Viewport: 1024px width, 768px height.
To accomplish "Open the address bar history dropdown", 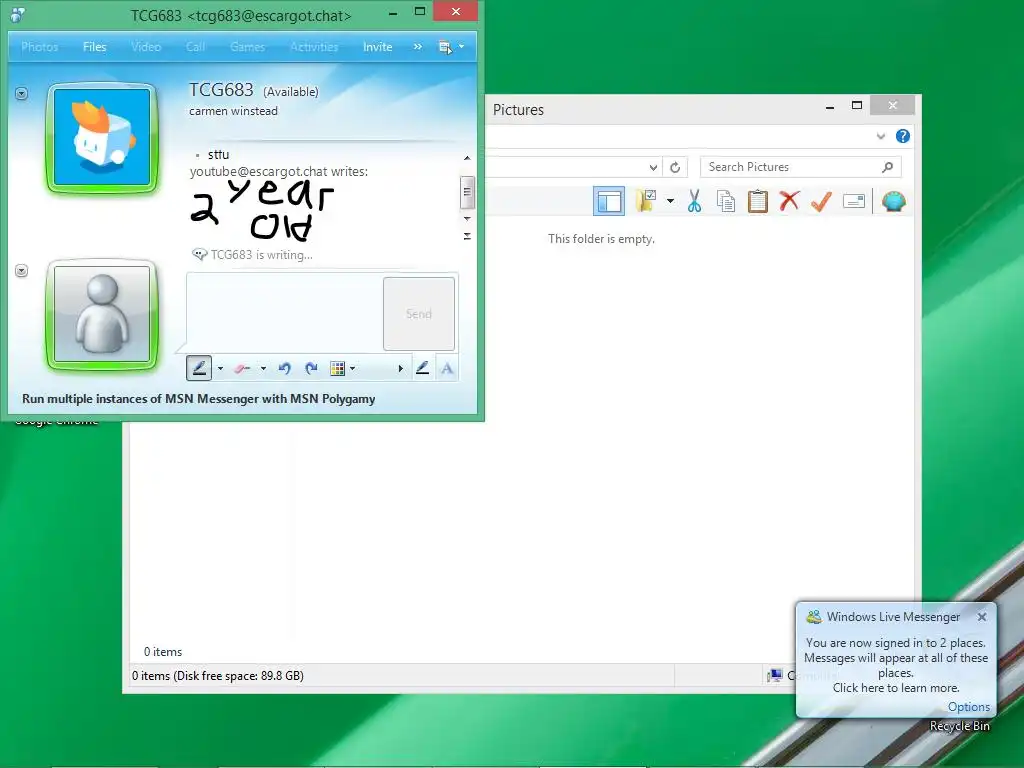I will click(x=653, y=167).
